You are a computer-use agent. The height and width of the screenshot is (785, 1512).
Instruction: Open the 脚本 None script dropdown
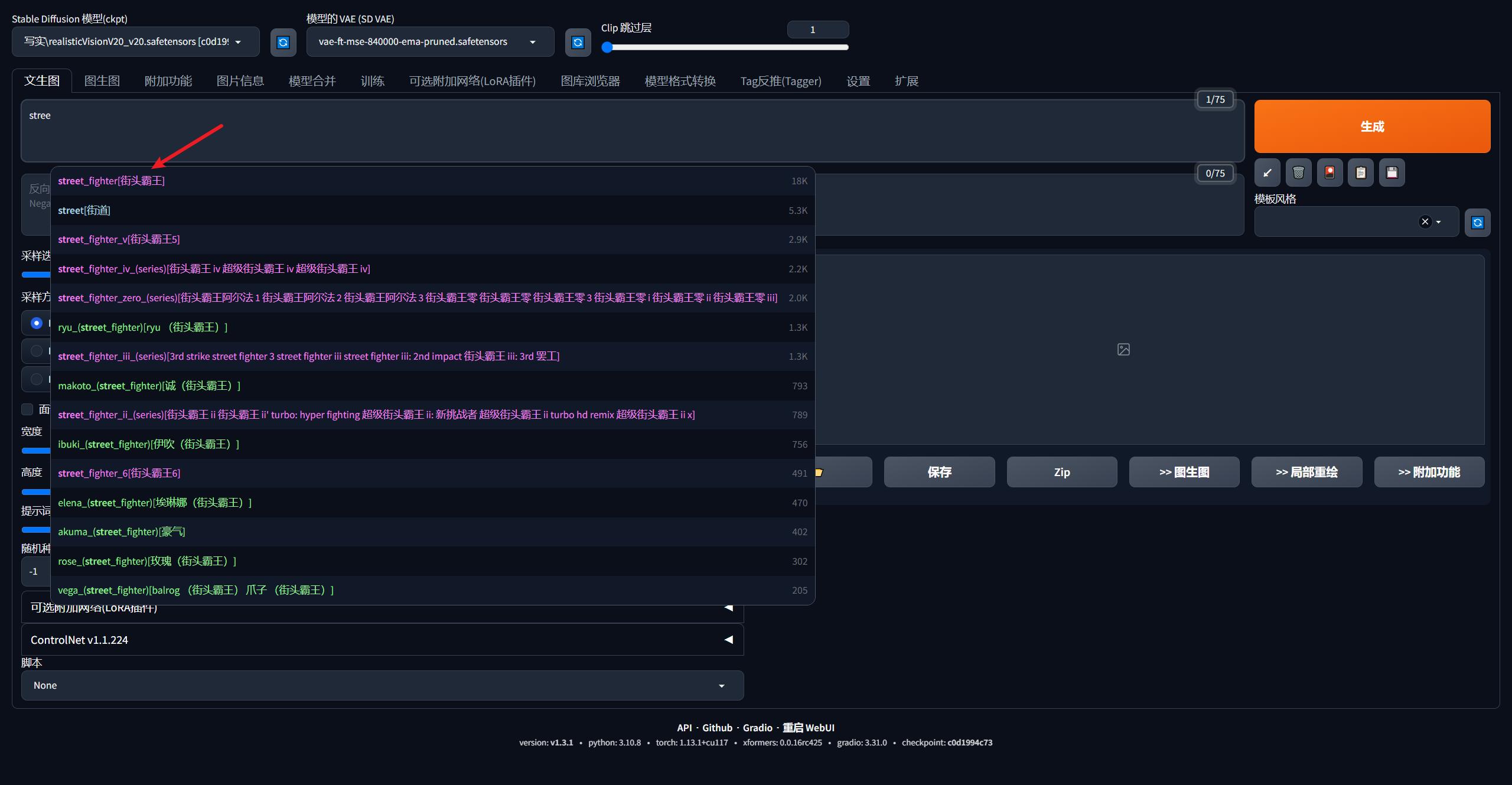pyautogui.click(x=382, y=685)
